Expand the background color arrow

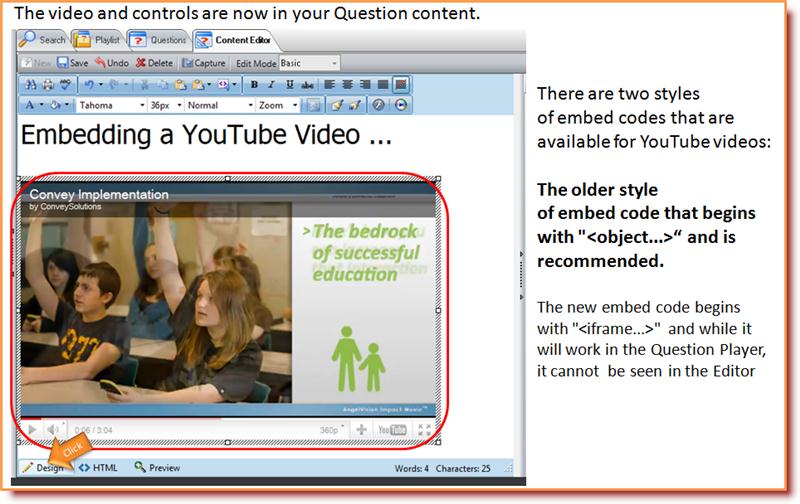(x=67, y=105)
